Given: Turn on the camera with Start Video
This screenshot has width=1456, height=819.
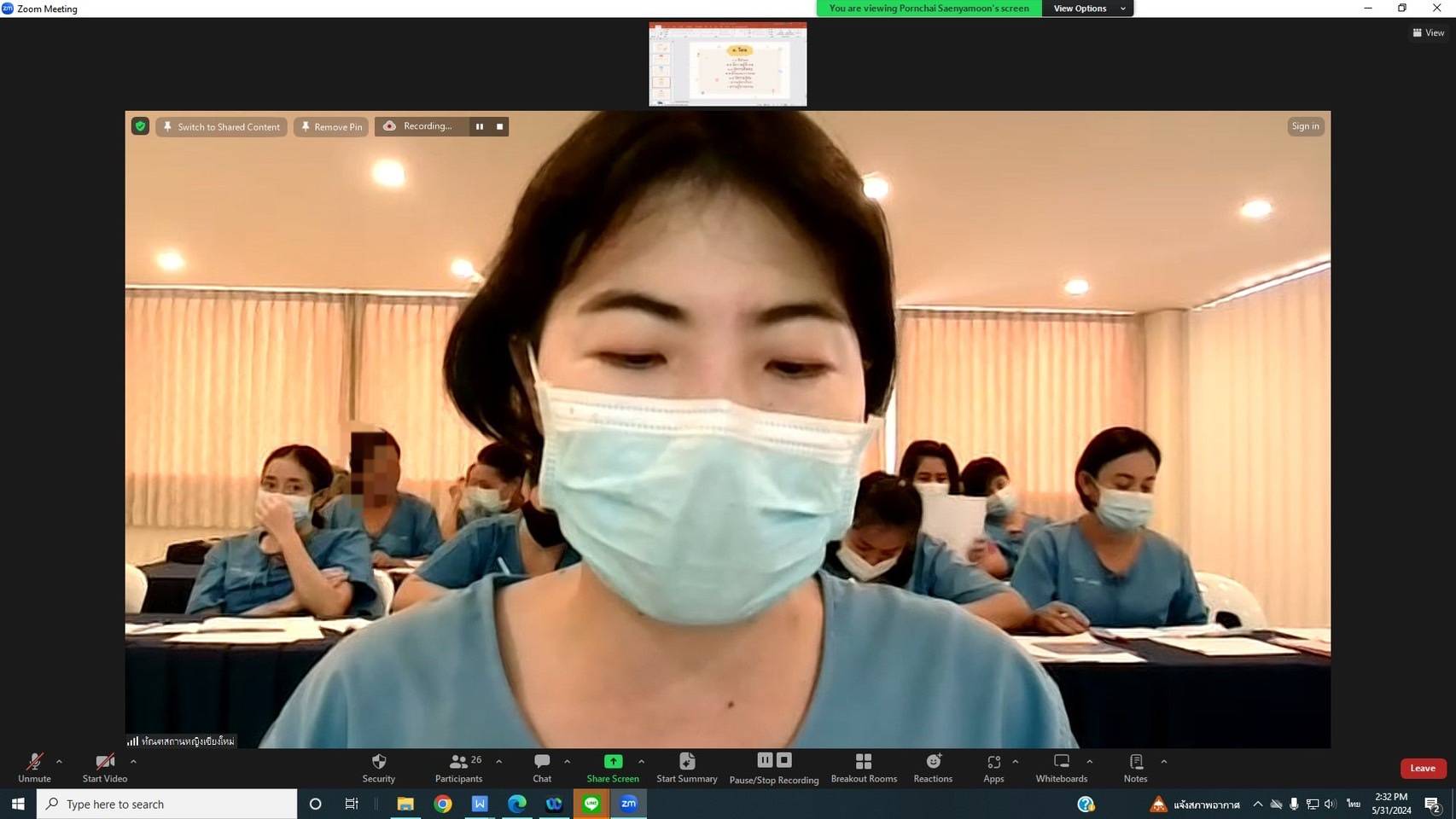Looking at the screenshot, I should [105, 762].
